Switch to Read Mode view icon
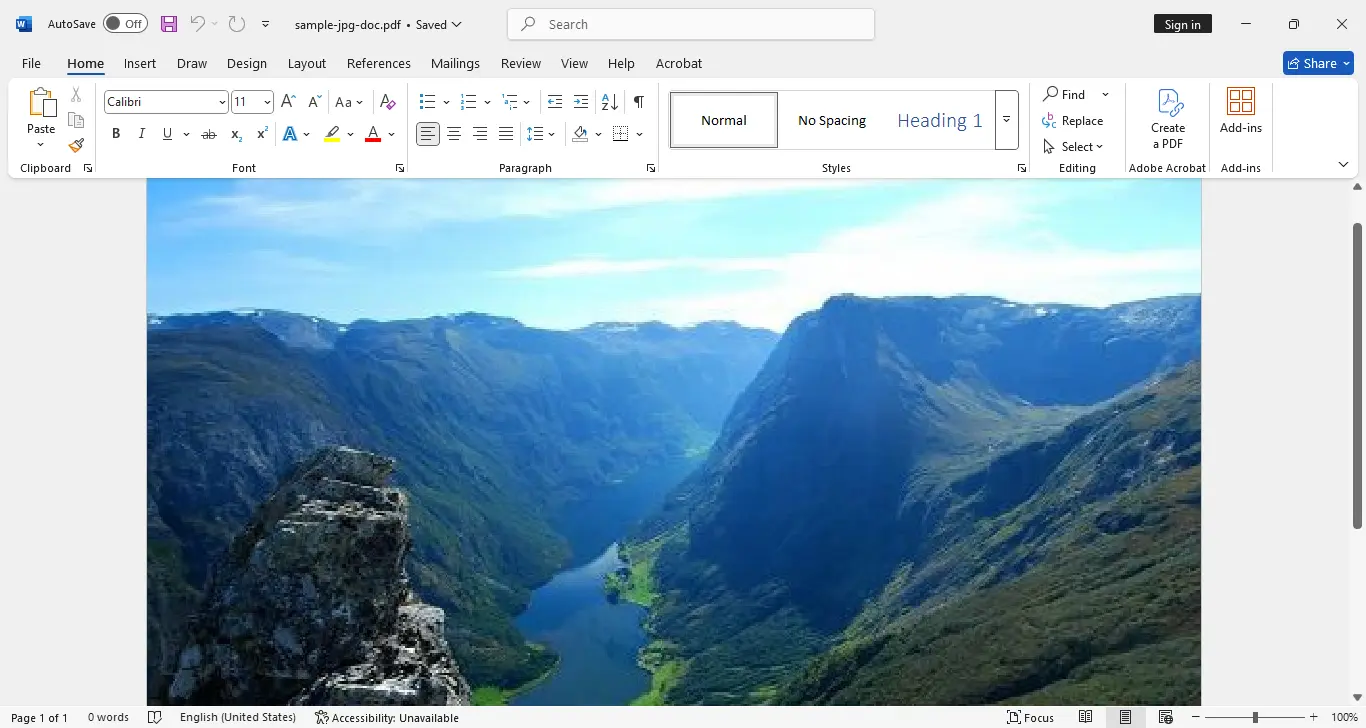Image resolution: width=1366 pixels, height=728 pixels. point(1086,717)
